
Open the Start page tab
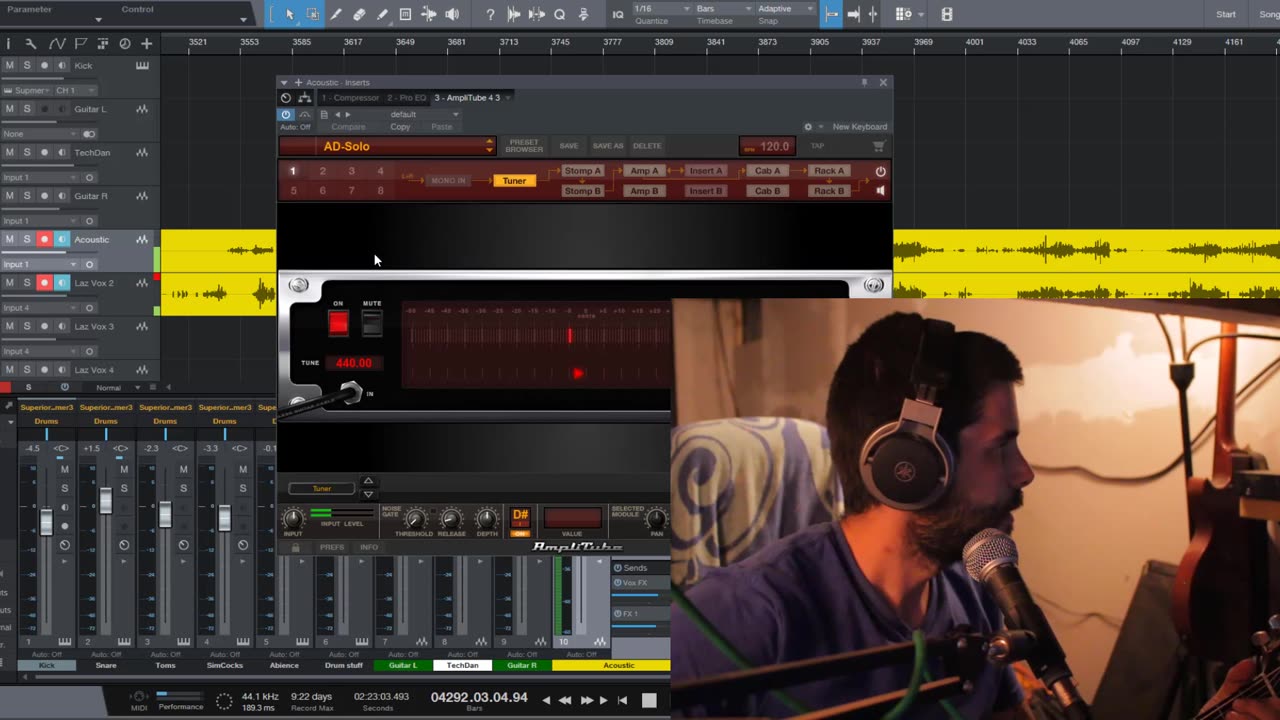[x=1226, y=14]
